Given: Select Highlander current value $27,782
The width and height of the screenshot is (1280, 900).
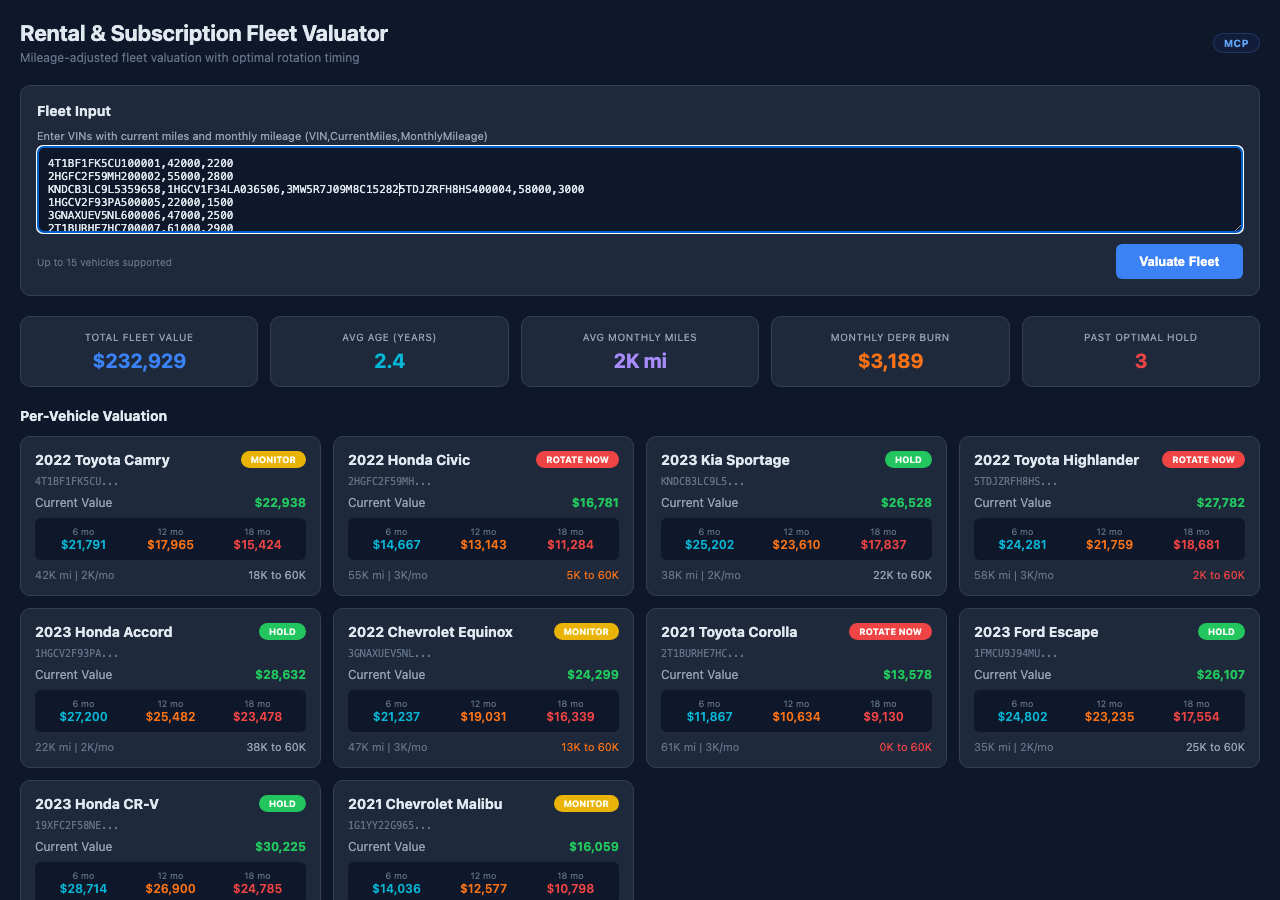Looking at the screenshot, I should (1220, 503).
